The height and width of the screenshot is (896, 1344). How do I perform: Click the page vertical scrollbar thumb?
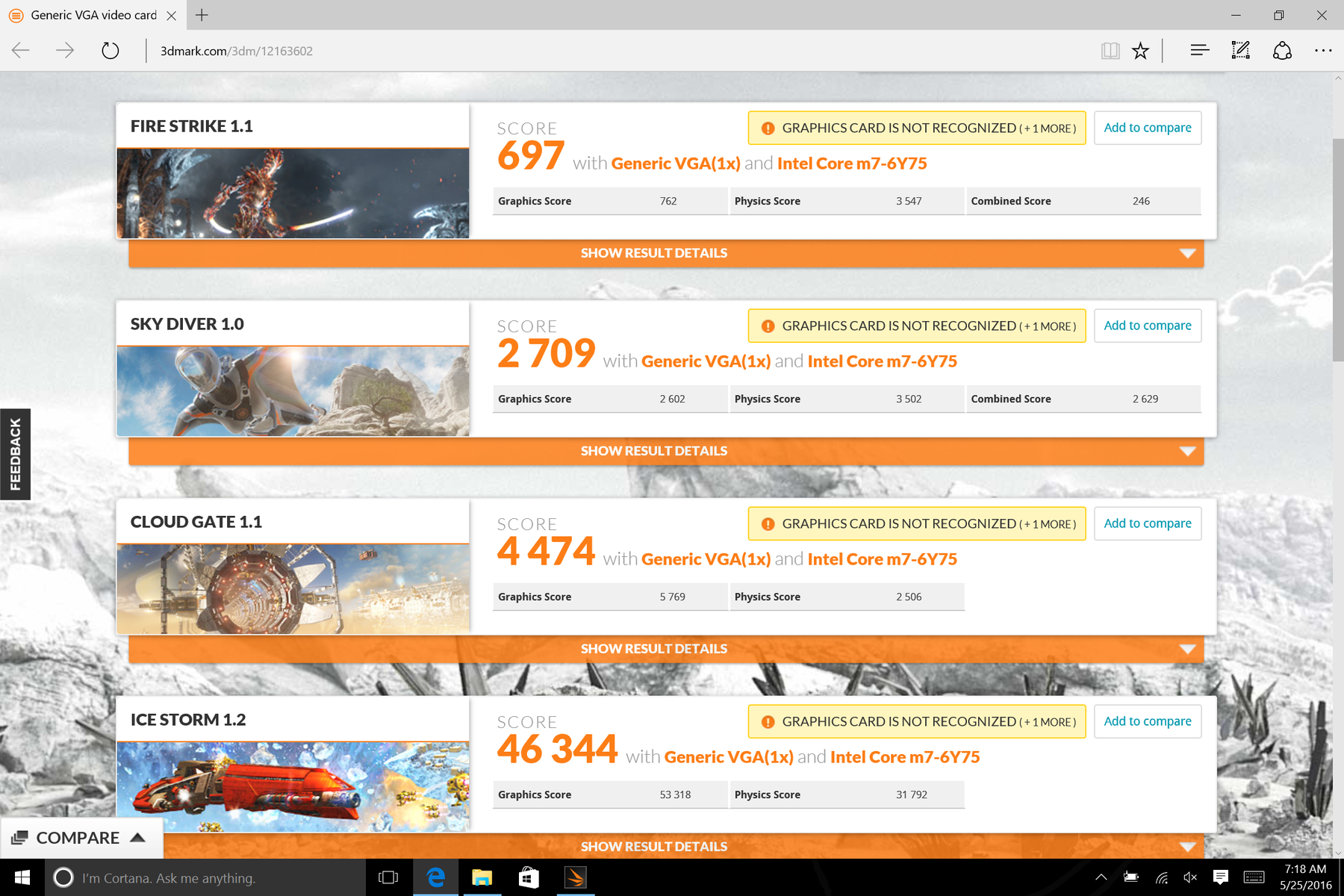1338,250
